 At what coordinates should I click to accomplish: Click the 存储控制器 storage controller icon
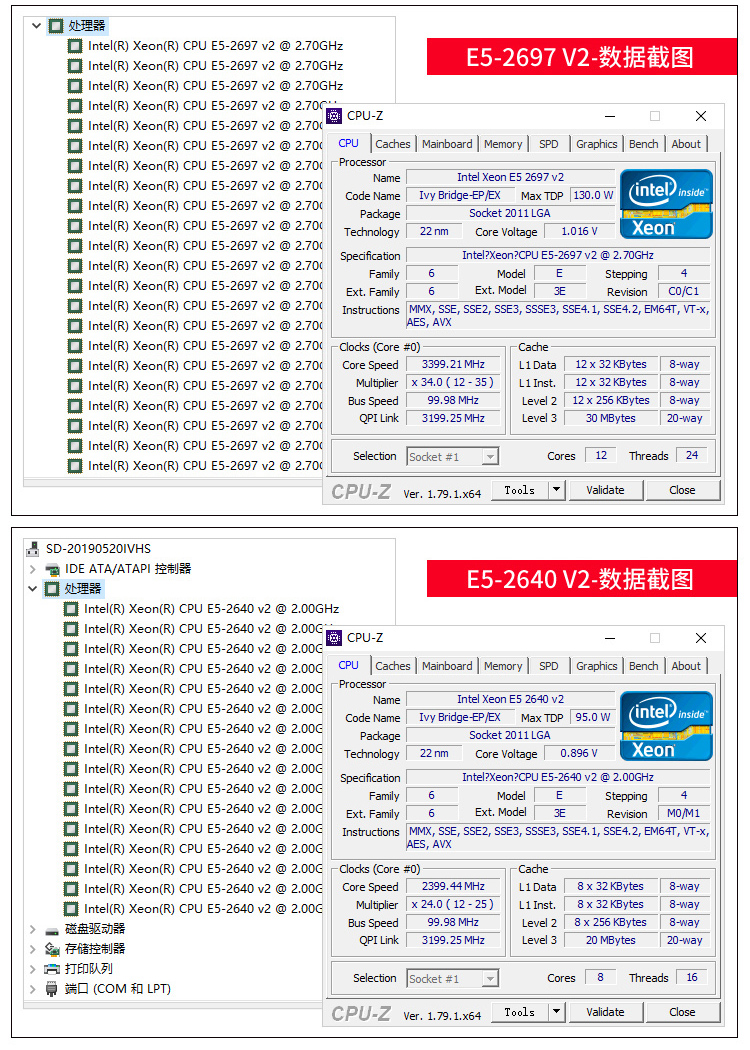[x=52, y=949]
